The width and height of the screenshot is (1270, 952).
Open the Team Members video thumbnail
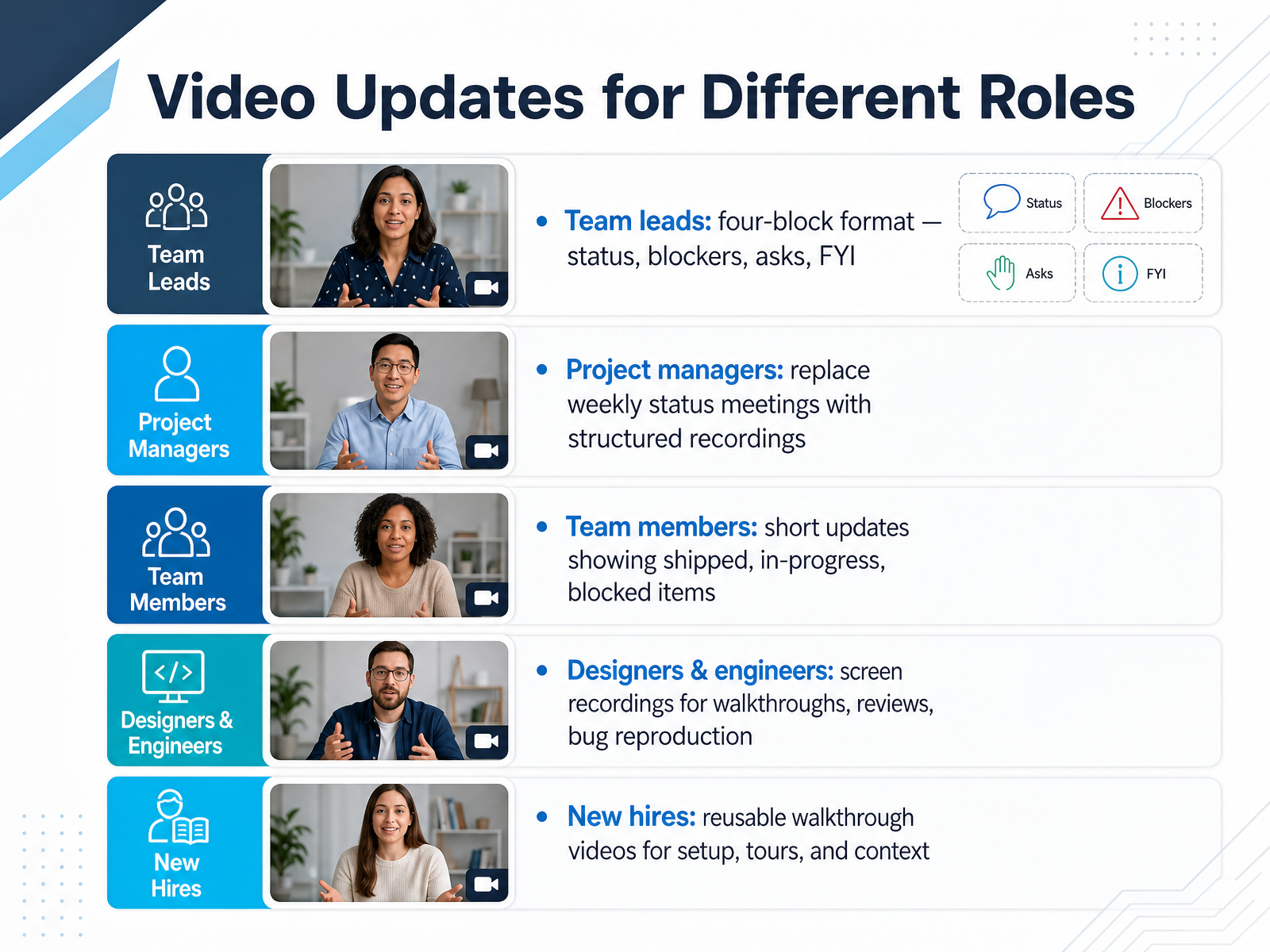(389, 555)
